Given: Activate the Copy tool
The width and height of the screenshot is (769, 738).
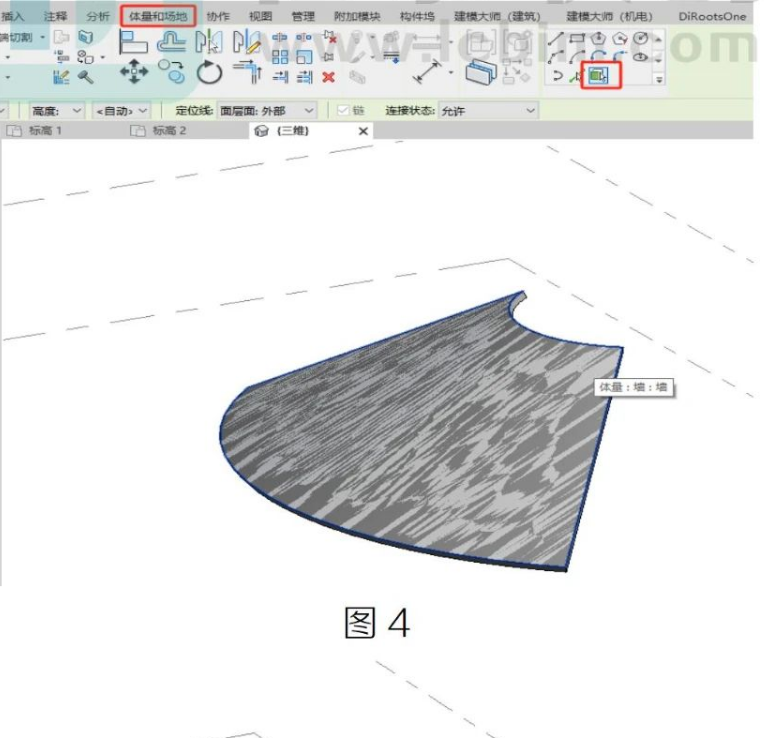Looking at the screenshot, I should pyautogui.click(x=171, y=72).
